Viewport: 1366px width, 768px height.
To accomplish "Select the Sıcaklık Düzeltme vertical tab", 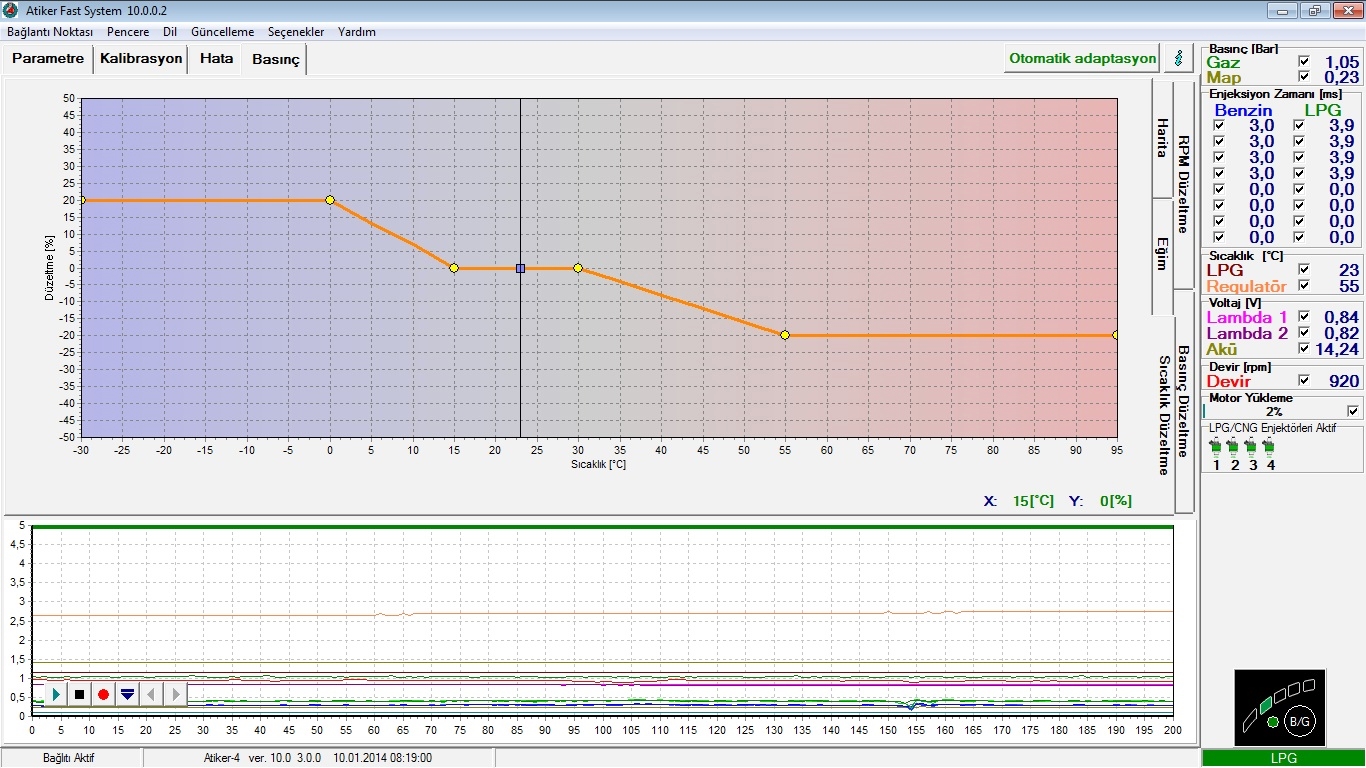I will pyautogui.click(x=1163, y=415).
